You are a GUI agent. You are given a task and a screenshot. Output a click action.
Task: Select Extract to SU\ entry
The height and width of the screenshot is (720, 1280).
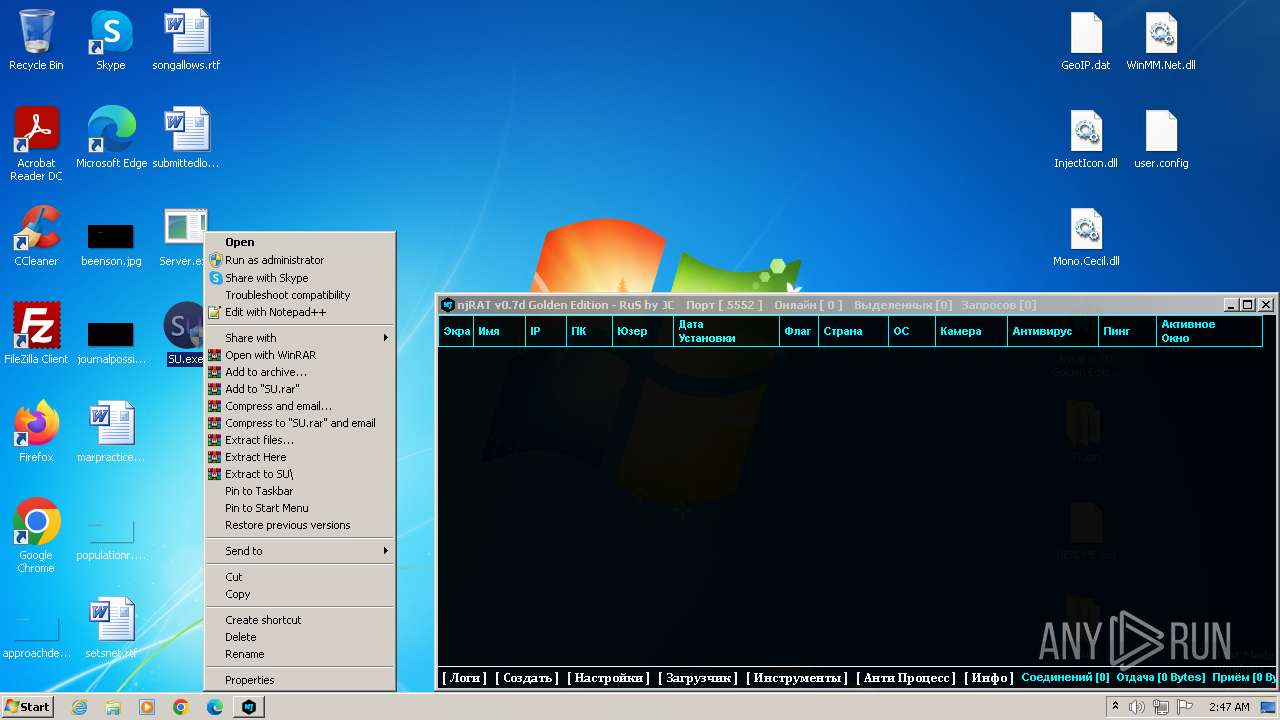coord(300,474)
